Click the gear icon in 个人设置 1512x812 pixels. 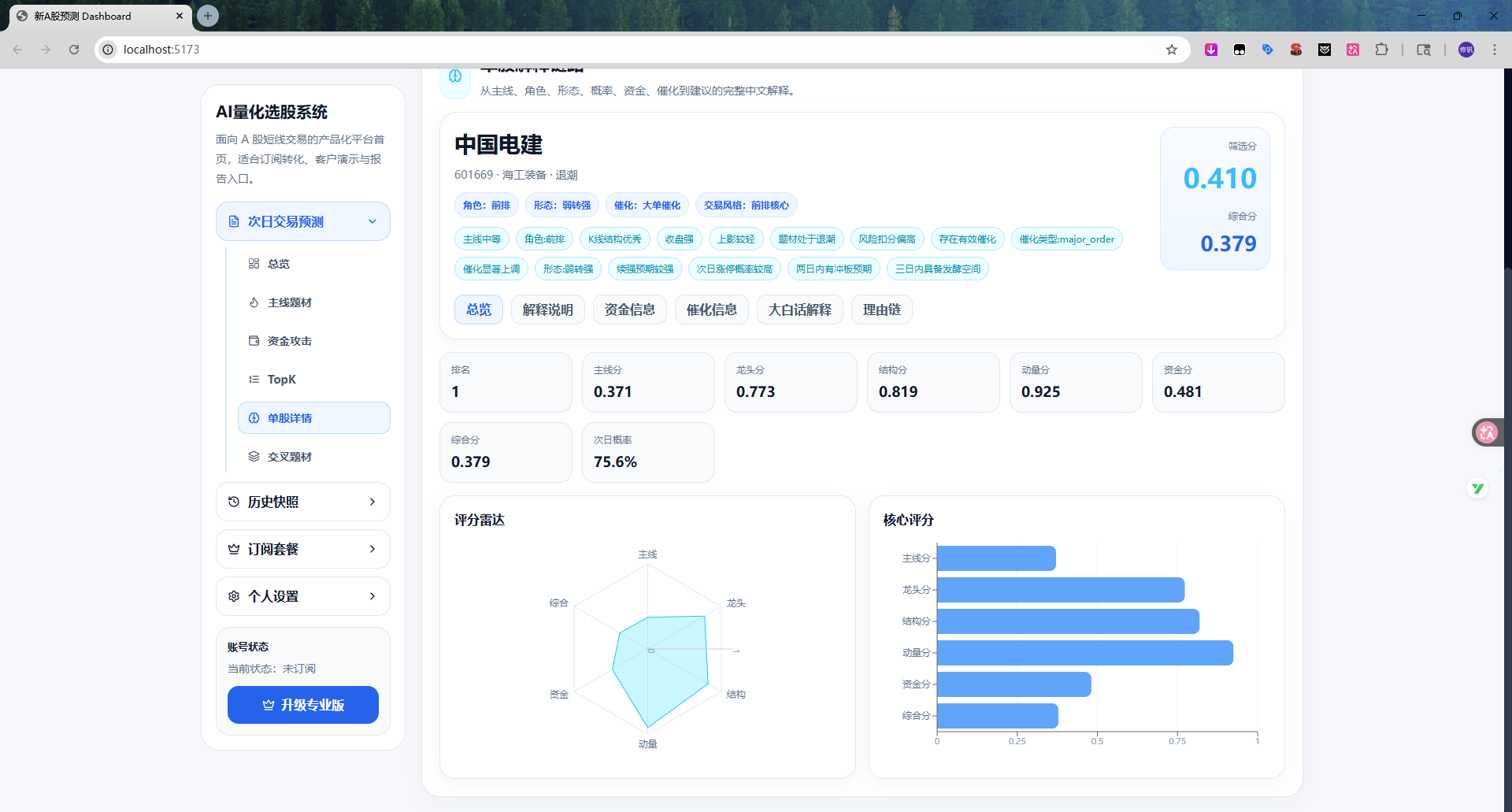[x=234, y=596]
